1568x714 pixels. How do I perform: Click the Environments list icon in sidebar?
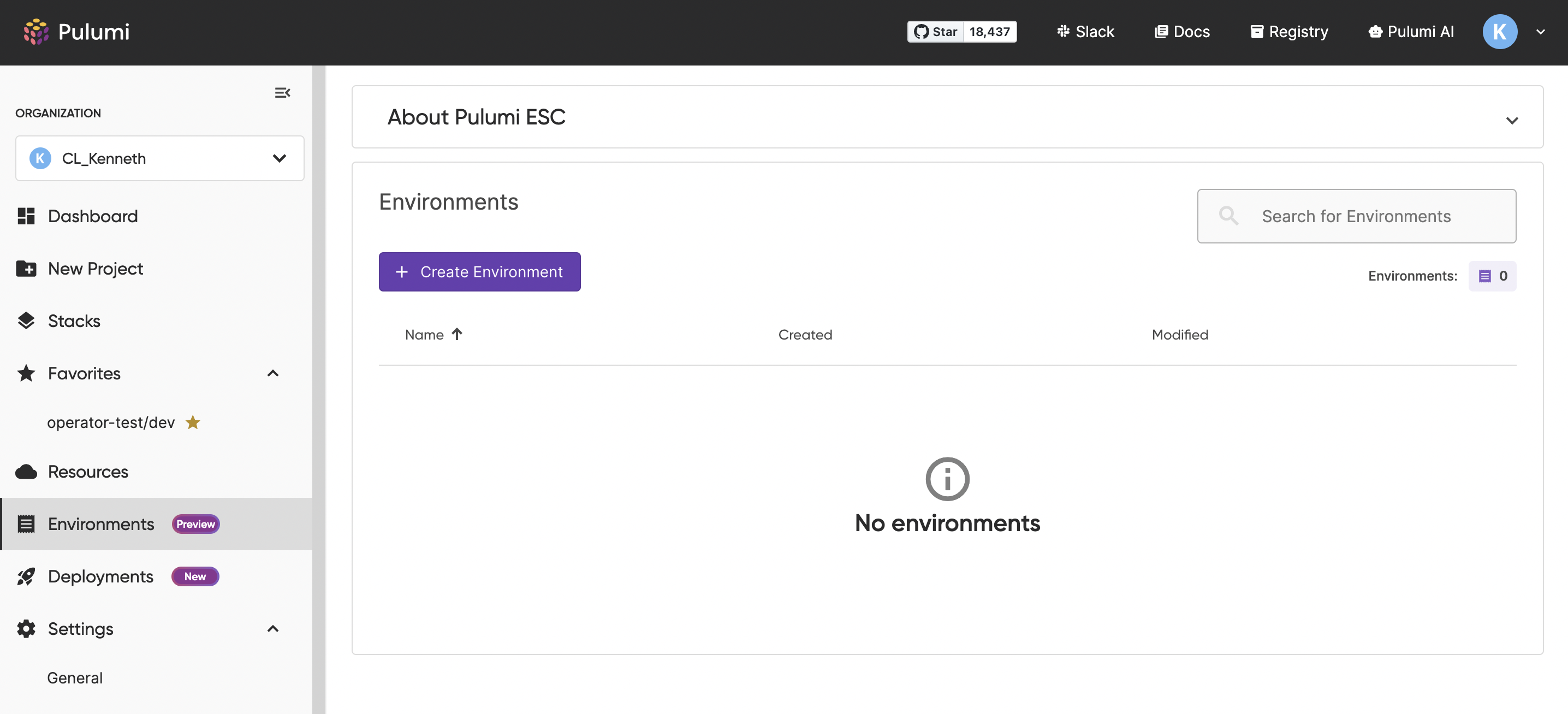click(26, 524)
